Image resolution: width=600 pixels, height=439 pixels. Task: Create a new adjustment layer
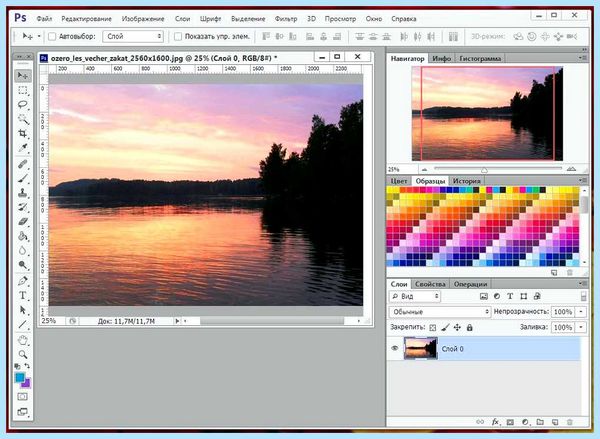[x=525, y=422]
